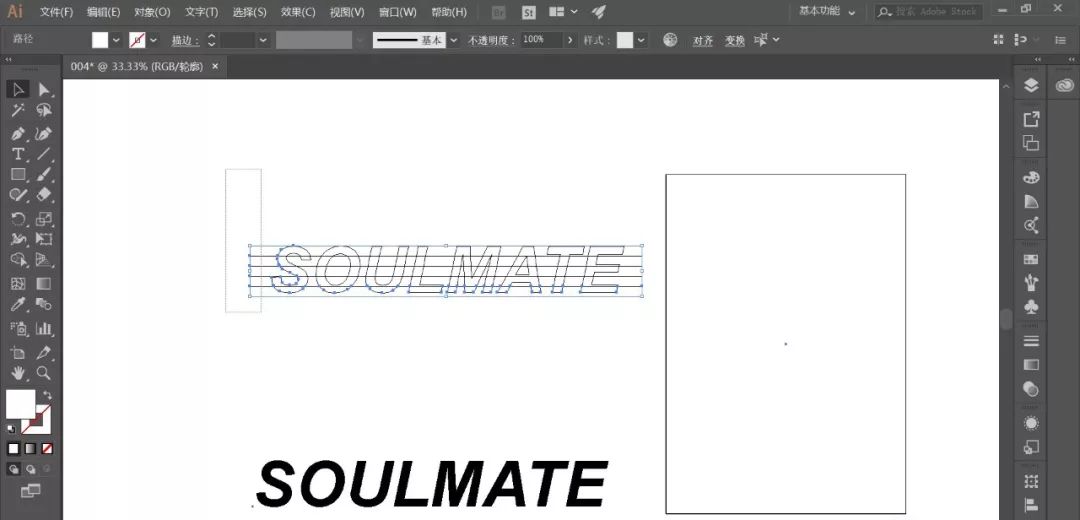The height and width of the screenshot is (520, 1080).
Task: Open the 效果(C) menu
Action: pyautogui.click(x=297, y=12)
